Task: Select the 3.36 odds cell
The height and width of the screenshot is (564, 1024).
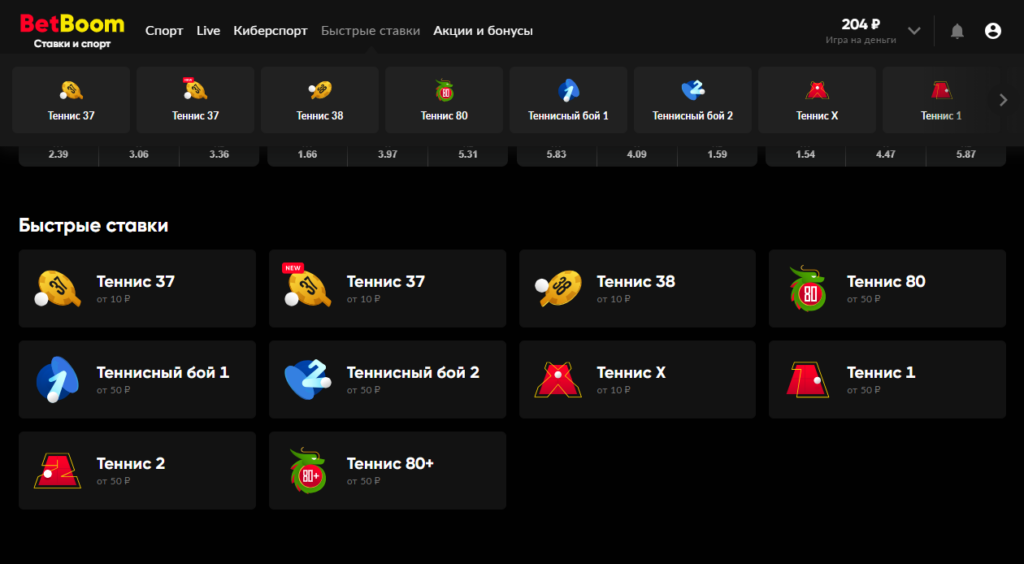Action: tap(219, 155)
